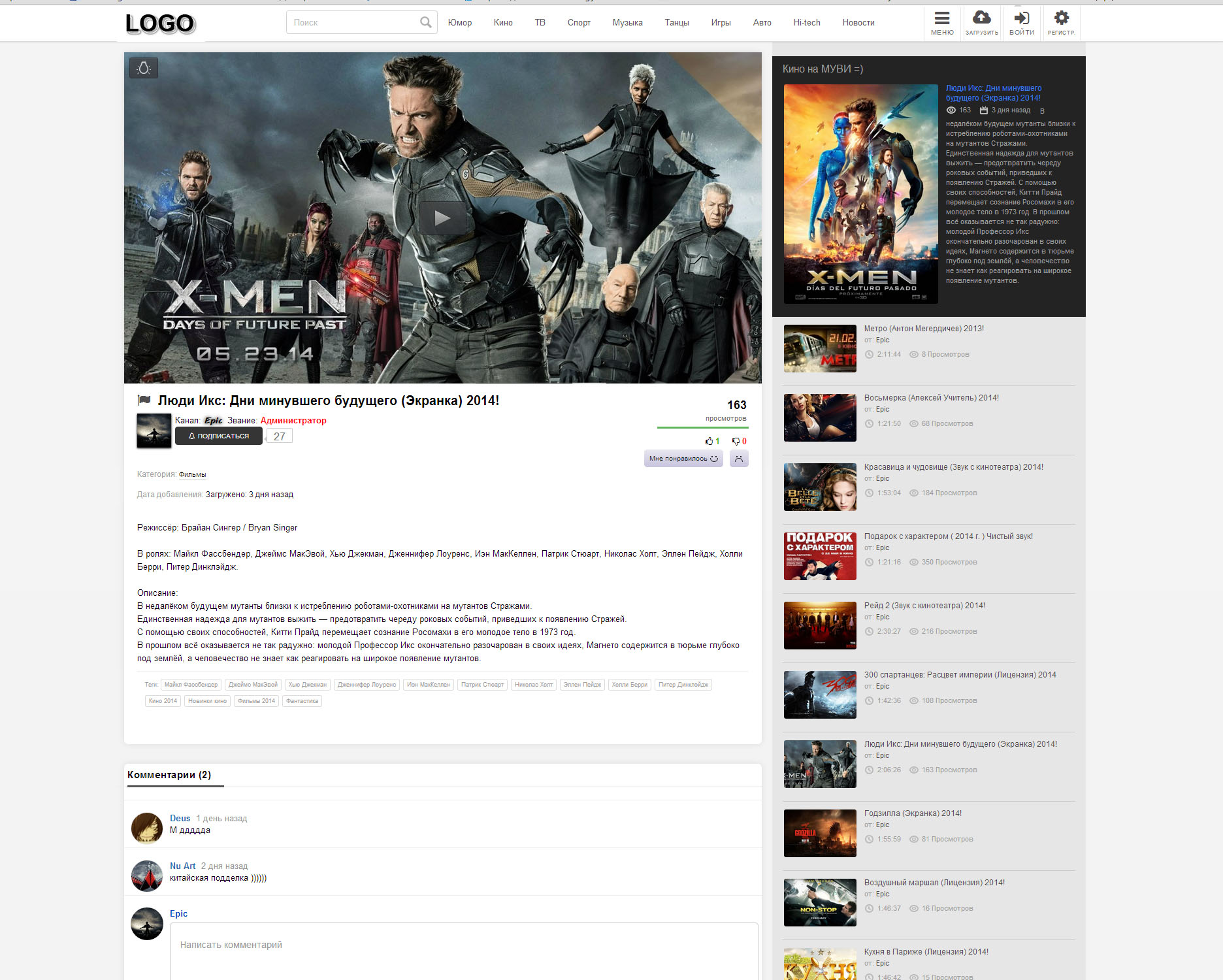Click the Кино 2014 tag
1223x980 pixels.
(163, 701)
